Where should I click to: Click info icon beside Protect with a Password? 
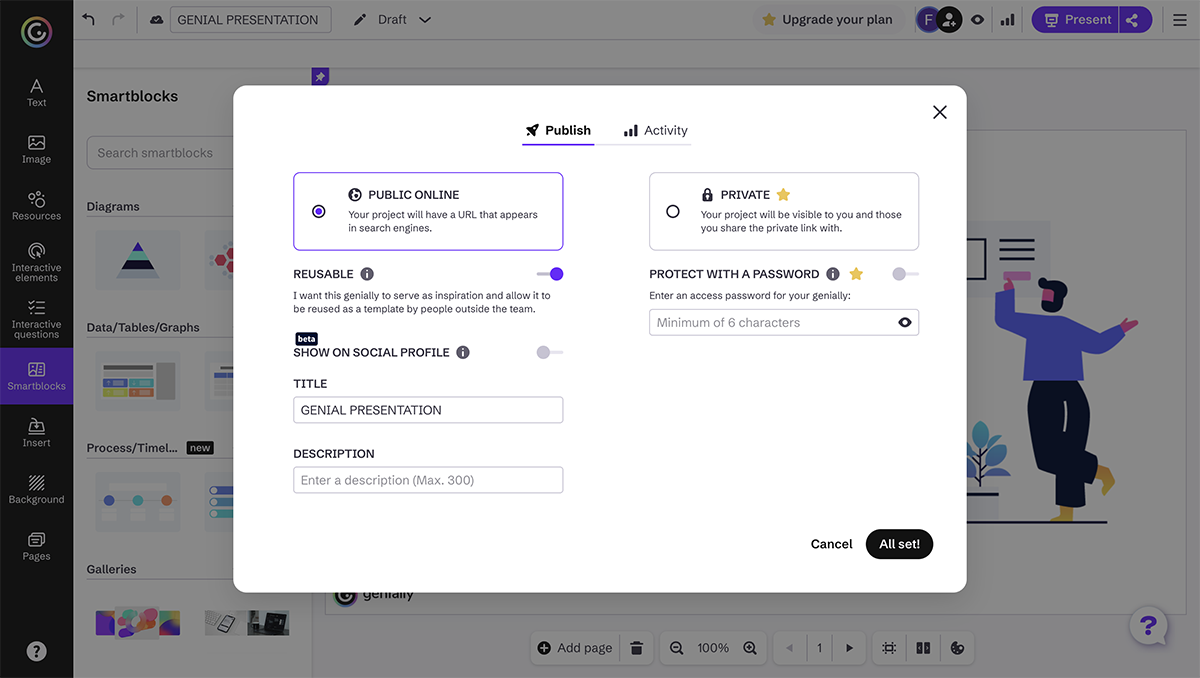[833, 274]
